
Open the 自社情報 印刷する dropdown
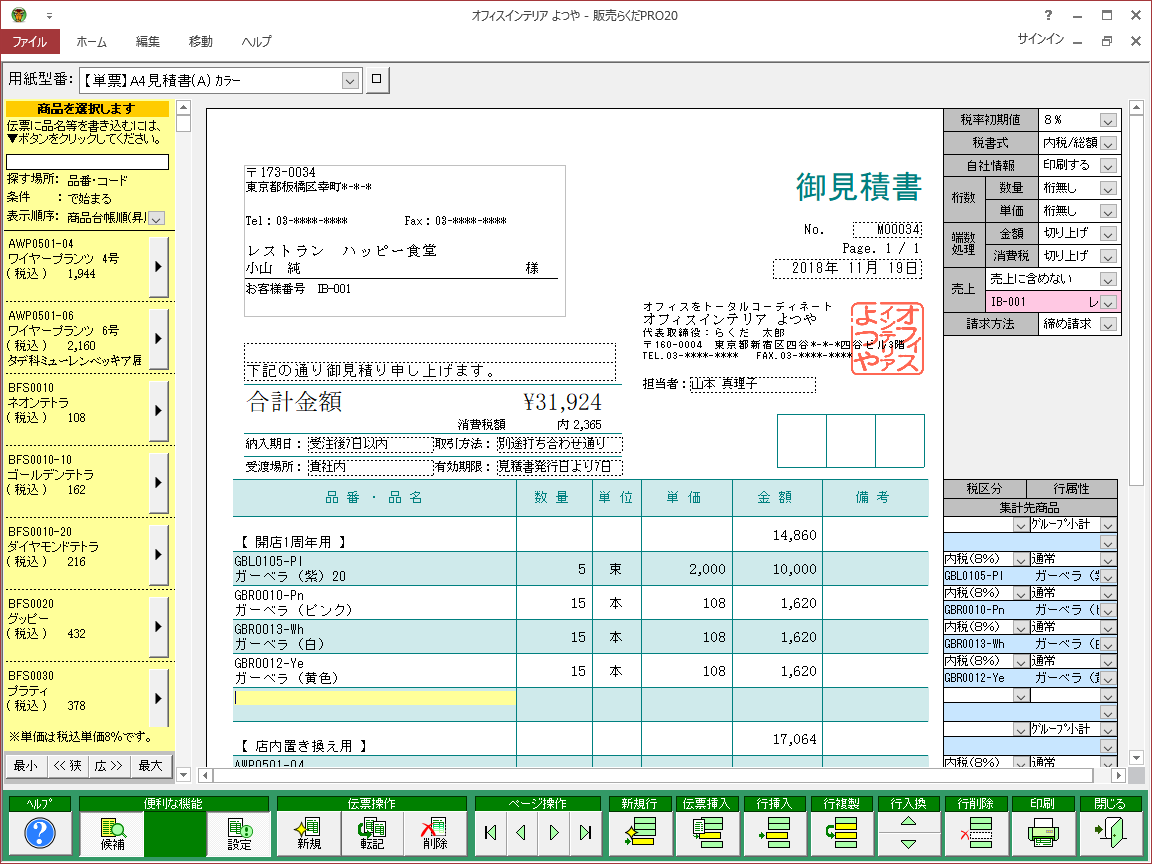point(1108,166)
